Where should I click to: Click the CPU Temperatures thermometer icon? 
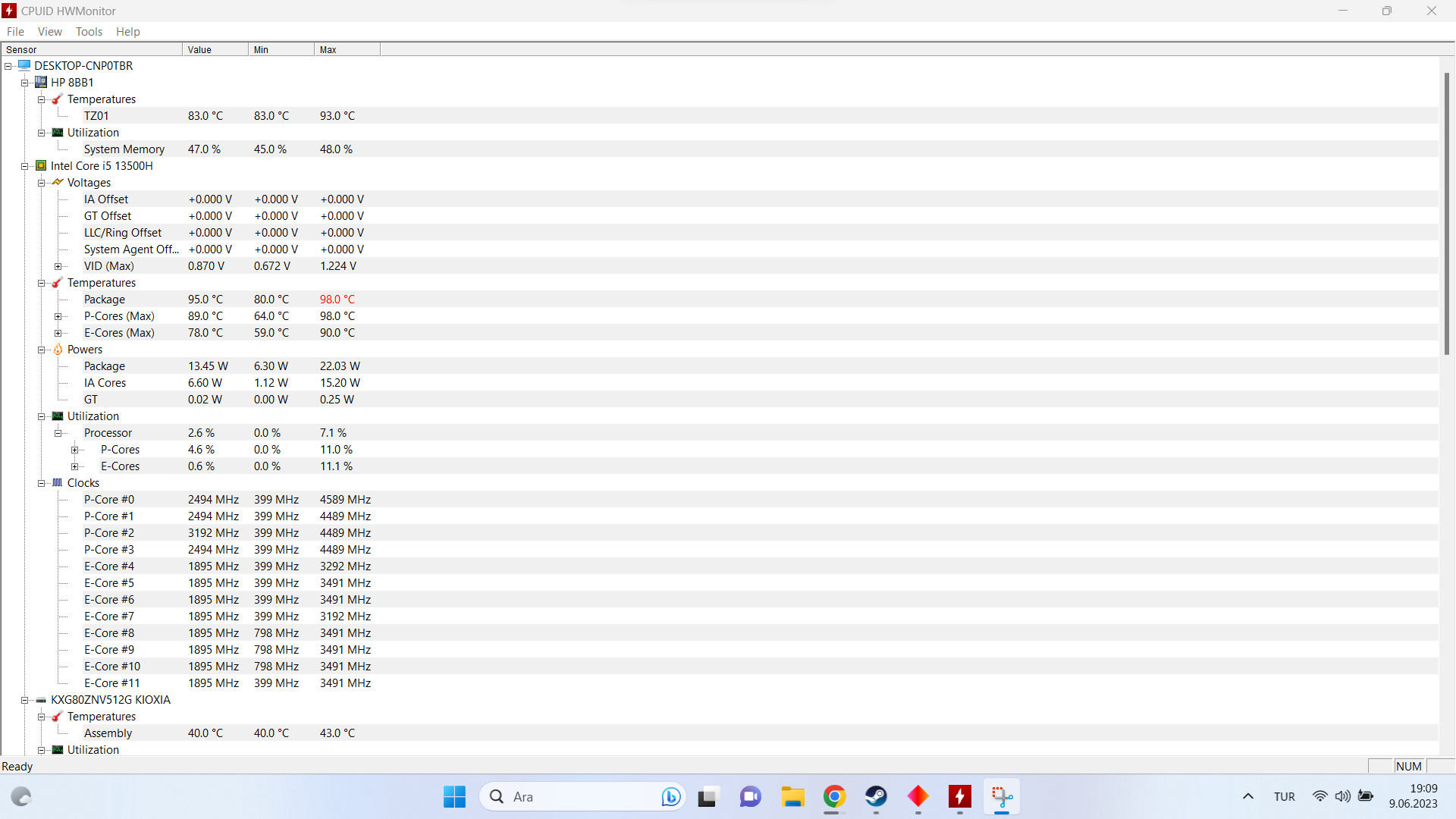coord(58,282)
